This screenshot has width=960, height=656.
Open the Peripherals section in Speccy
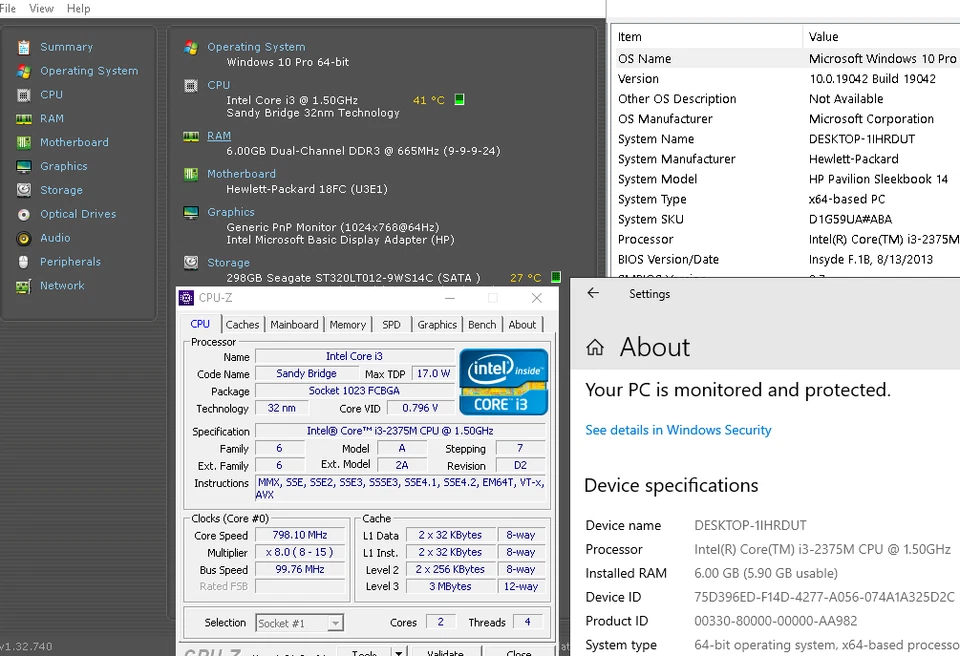(70, 261)
